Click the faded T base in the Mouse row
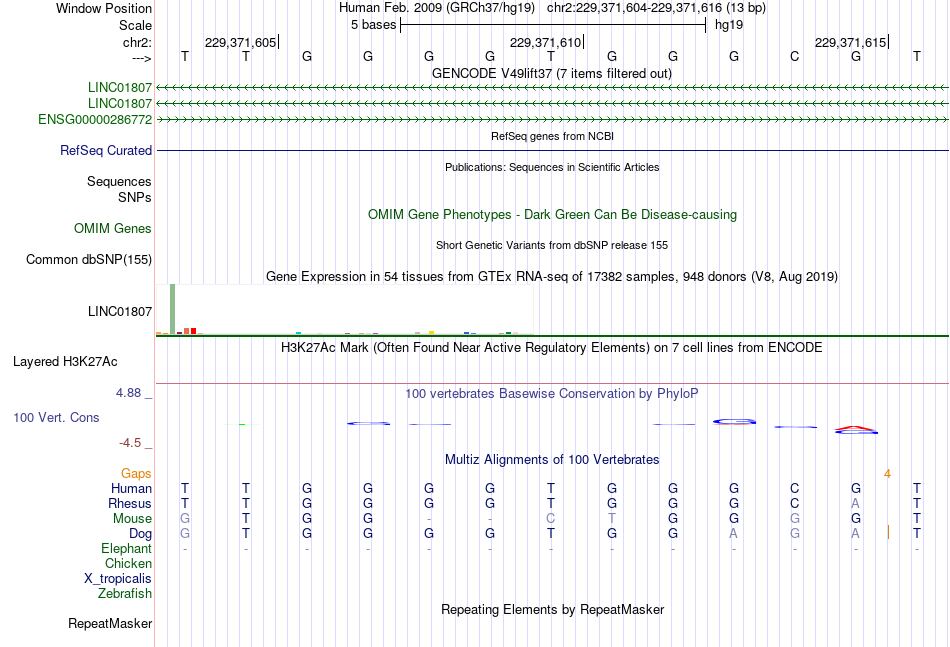Image resolution: width=950 pixels, height=647 pixels. click(x=611, y=519)
